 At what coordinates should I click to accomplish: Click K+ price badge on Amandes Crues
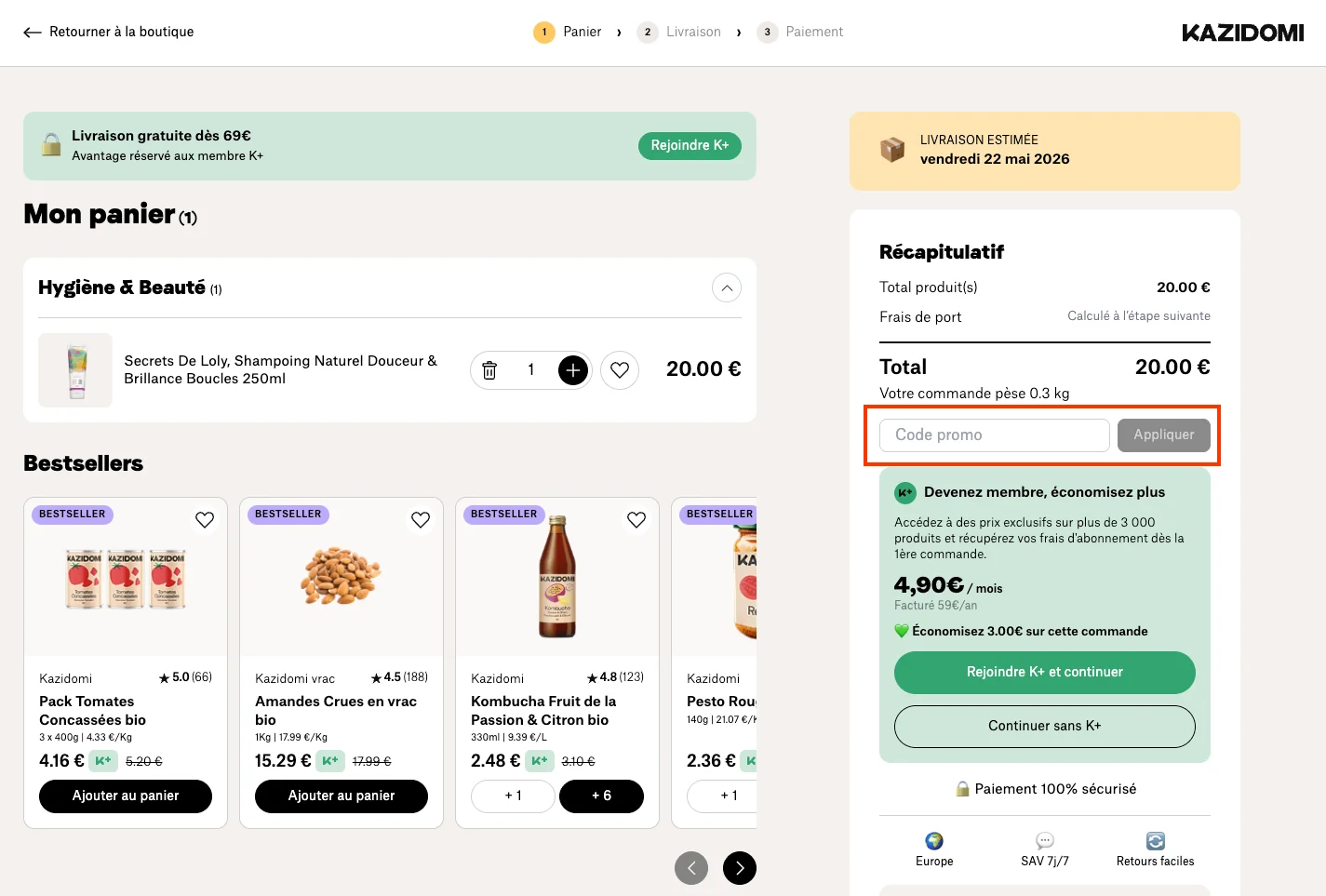click(330, 761)
